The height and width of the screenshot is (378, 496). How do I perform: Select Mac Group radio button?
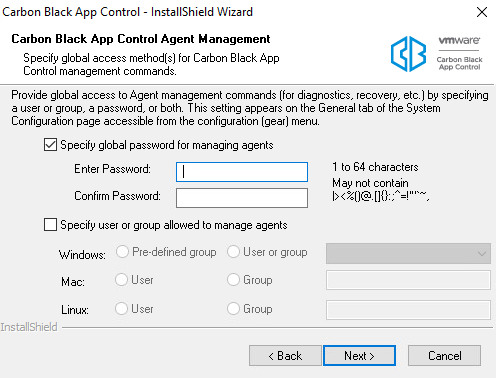point(233,280)
